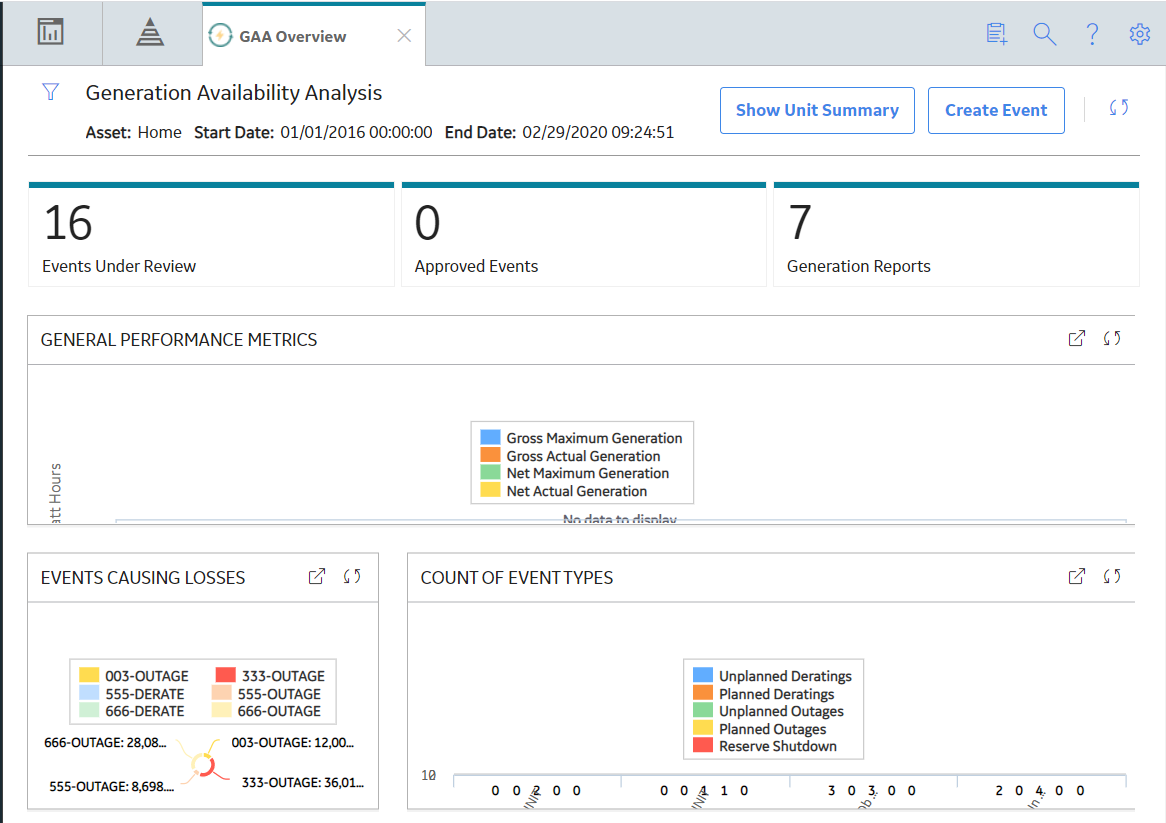
Task: Open the filter funnel icon
Action: coord(51,92)
